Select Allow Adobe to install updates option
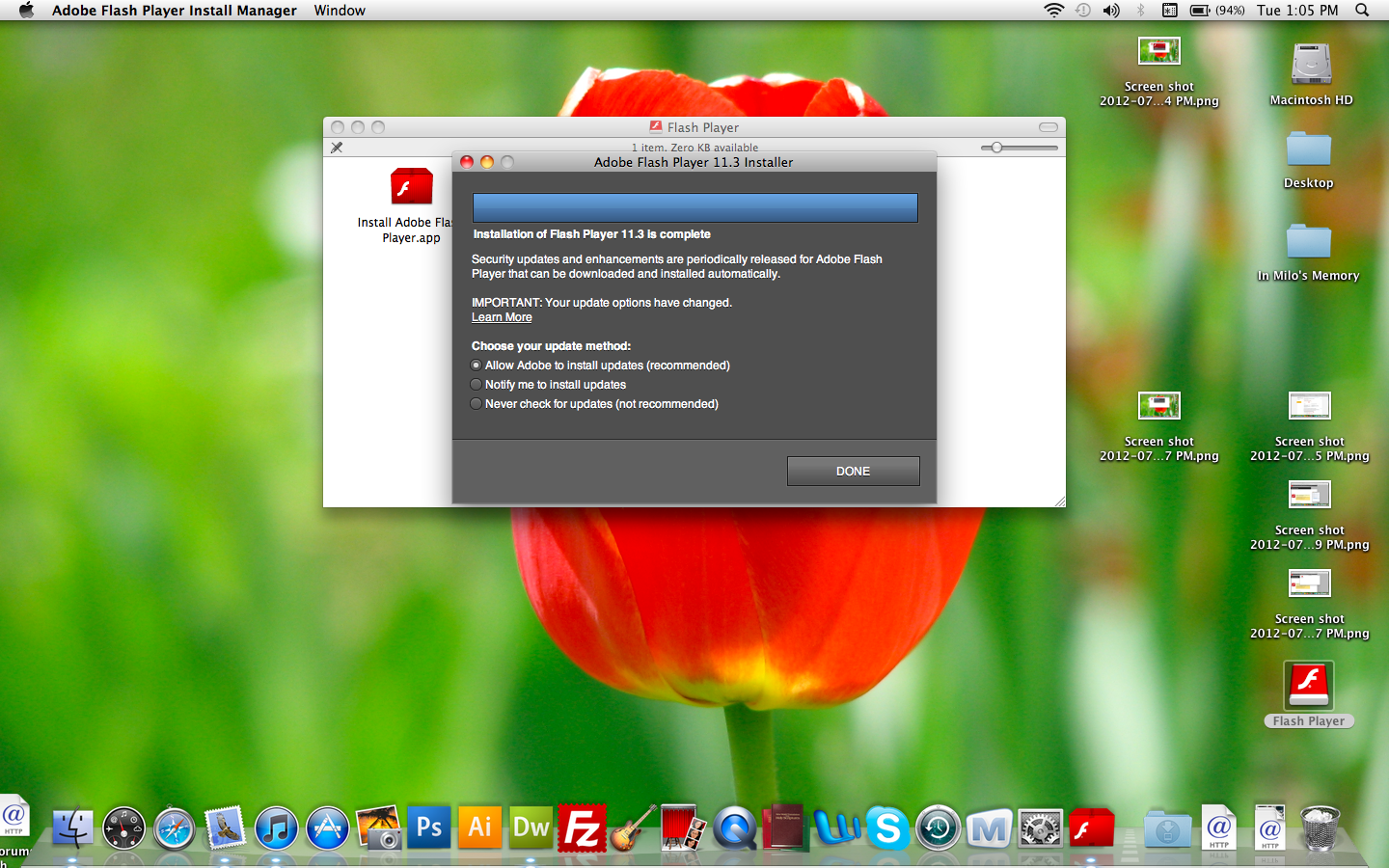The image size is (1389, 868). (x=600, y=366)
